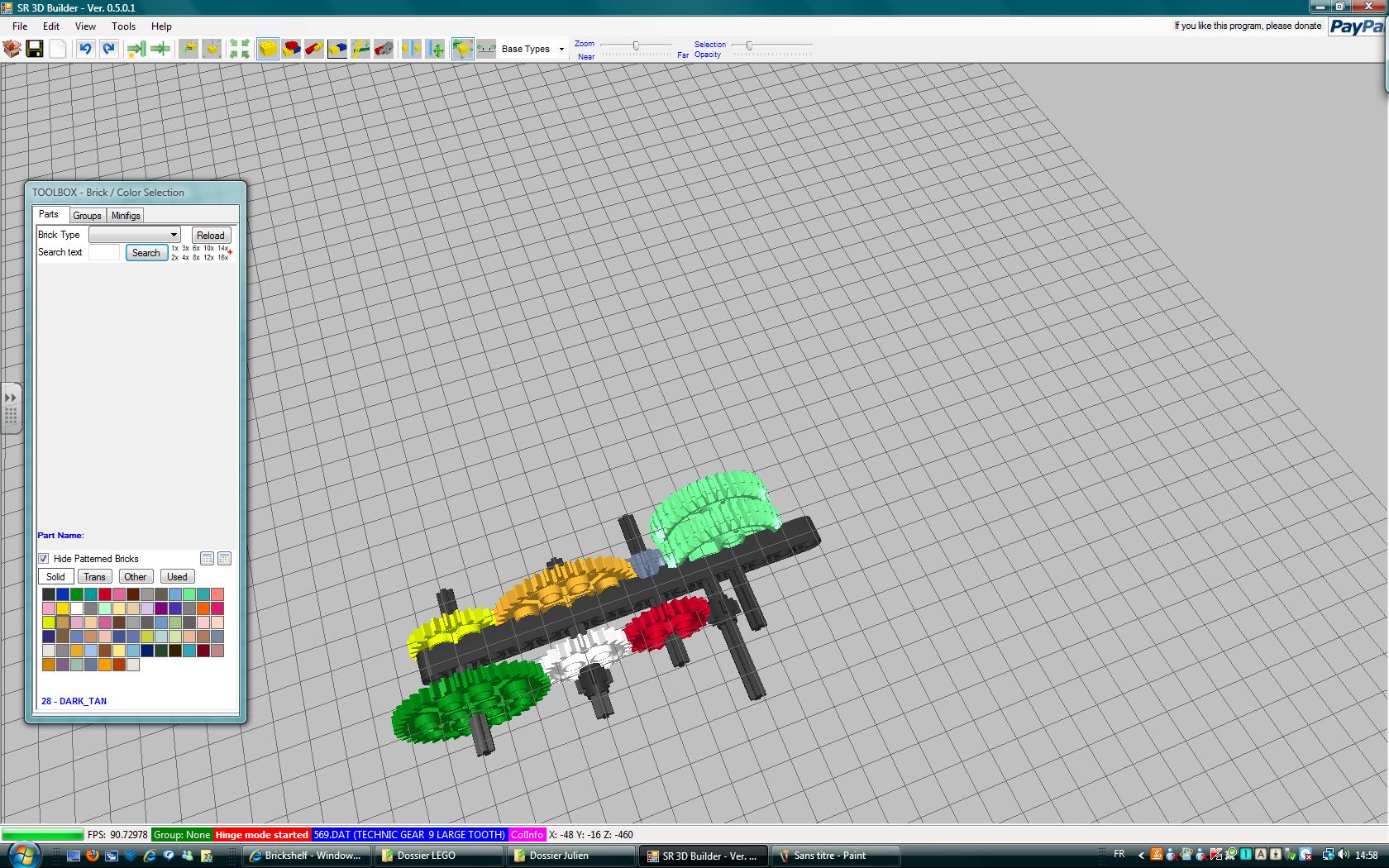The image size is (1389, 868).
Task: Pick the dark green swatch in first row
Action: click(x=77, y=594)
